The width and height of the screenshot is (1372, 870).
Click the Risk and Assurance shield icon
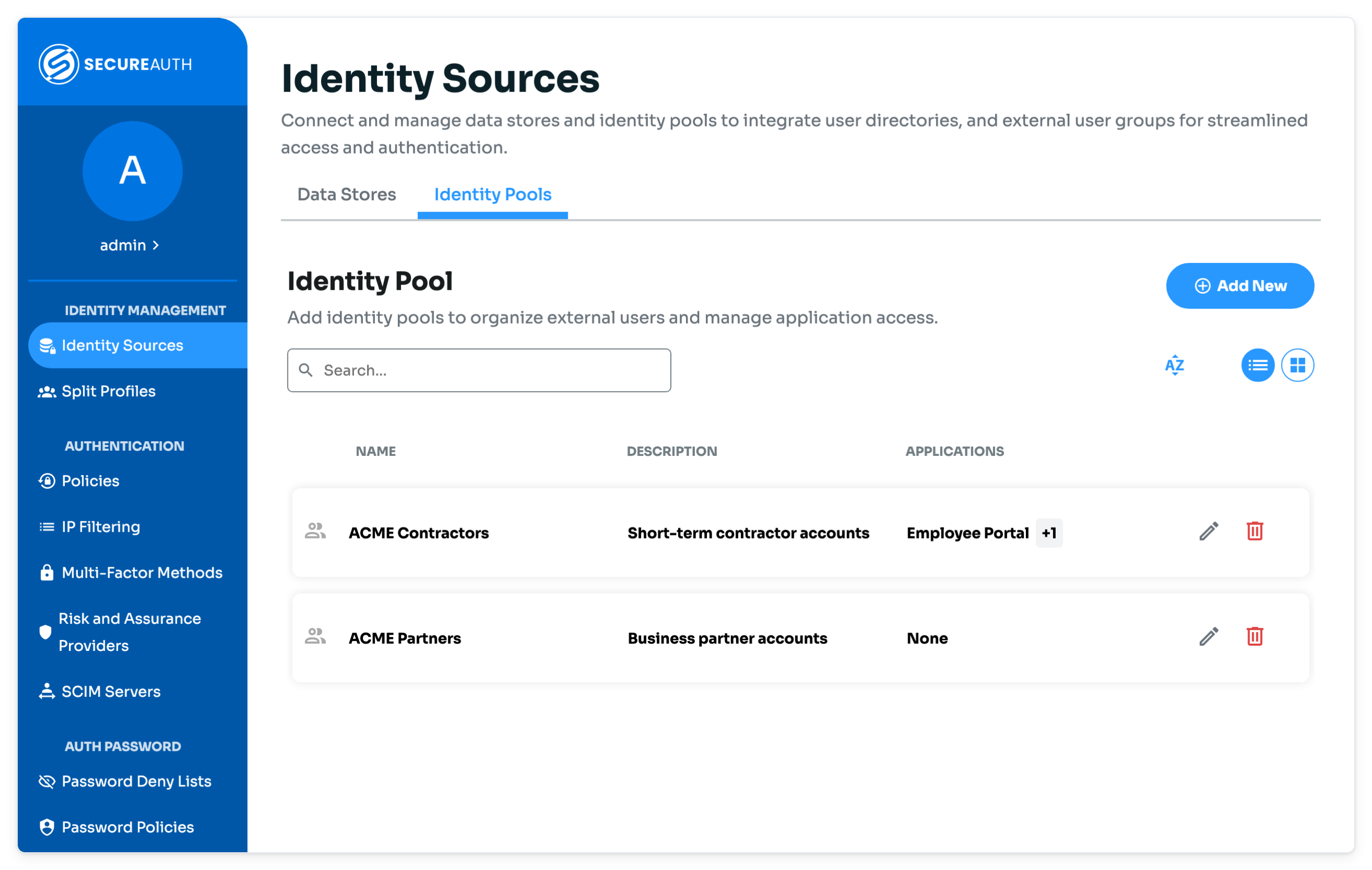pos(45,632)
